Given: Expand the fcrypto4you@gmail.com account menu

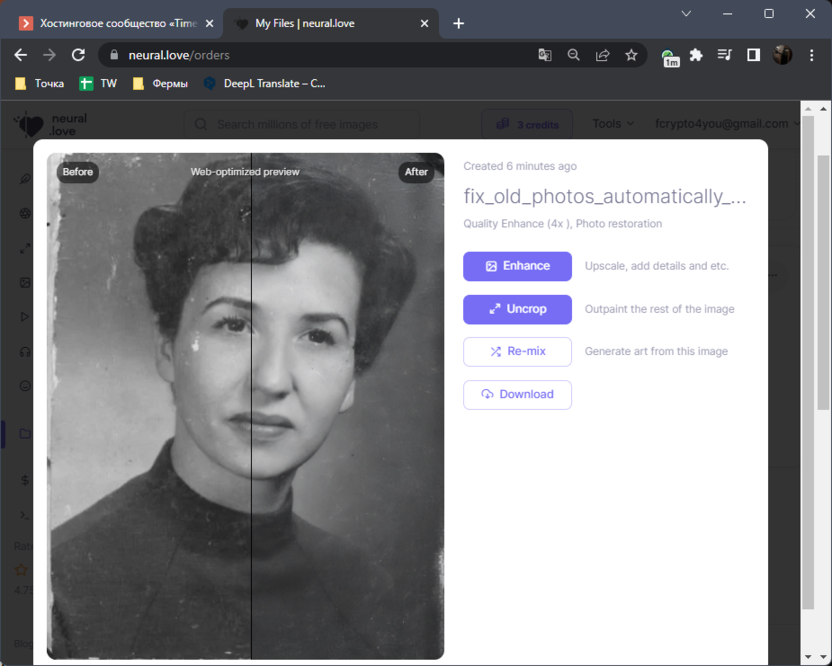Looking at the screenshot, I should point(727,124).
